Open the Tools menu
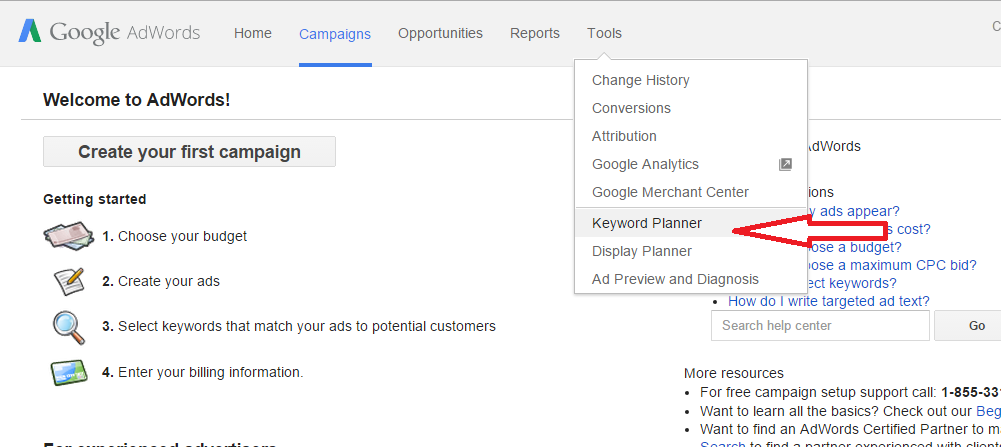The height and width of the screenshot is (447, 1001). pyautogui.click(x=605, y=33)
